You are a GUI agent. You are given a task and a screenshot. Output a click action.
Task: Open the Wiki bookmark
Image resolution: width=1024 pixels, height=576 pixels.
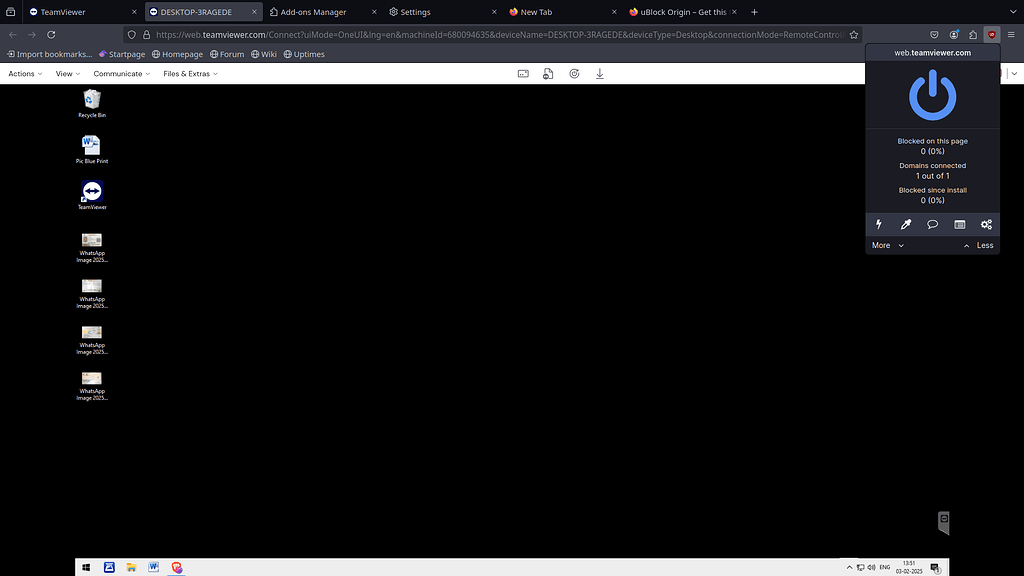click(x=263, y=54)
